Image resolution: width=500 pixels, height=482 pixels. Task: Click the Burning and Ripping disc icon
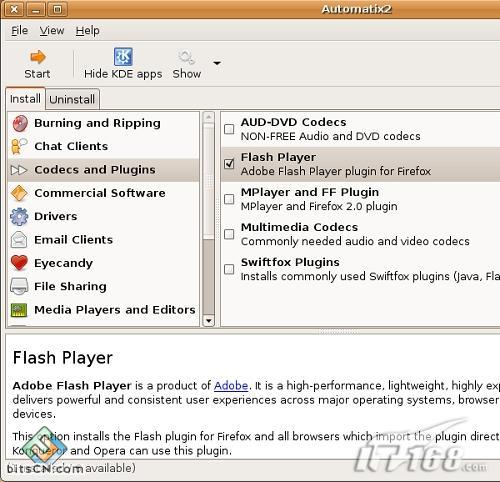tap(20, 123)
